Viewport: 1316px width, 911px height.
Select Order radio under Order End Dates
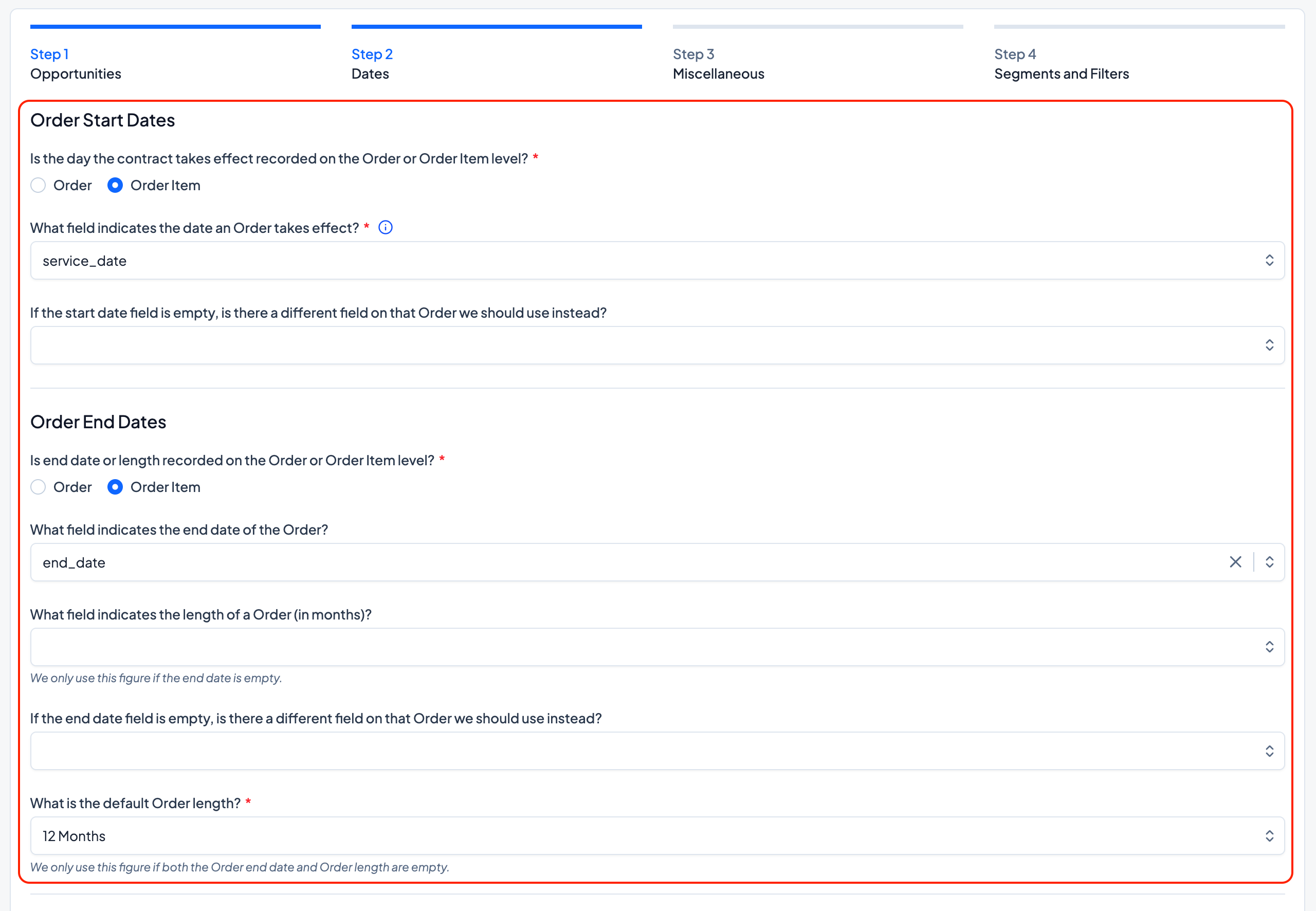(x=38, y=487)
